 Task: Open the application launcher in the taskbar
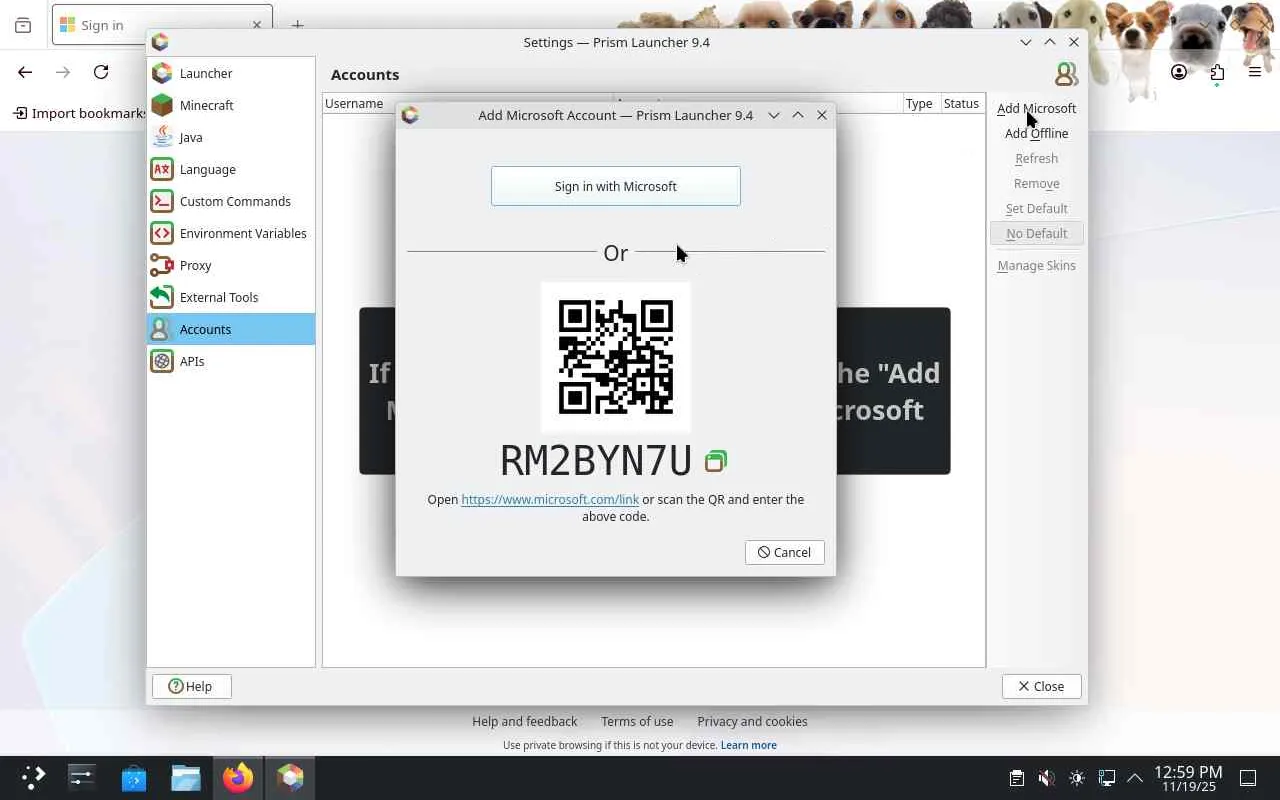point(33,778)
